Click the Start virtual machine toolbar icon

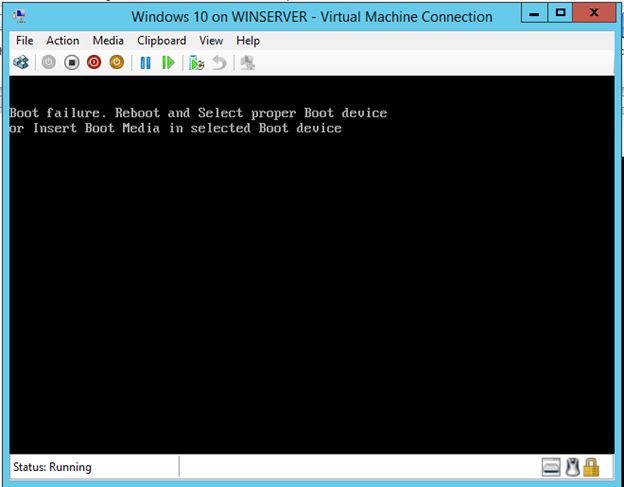coord(49,62)
